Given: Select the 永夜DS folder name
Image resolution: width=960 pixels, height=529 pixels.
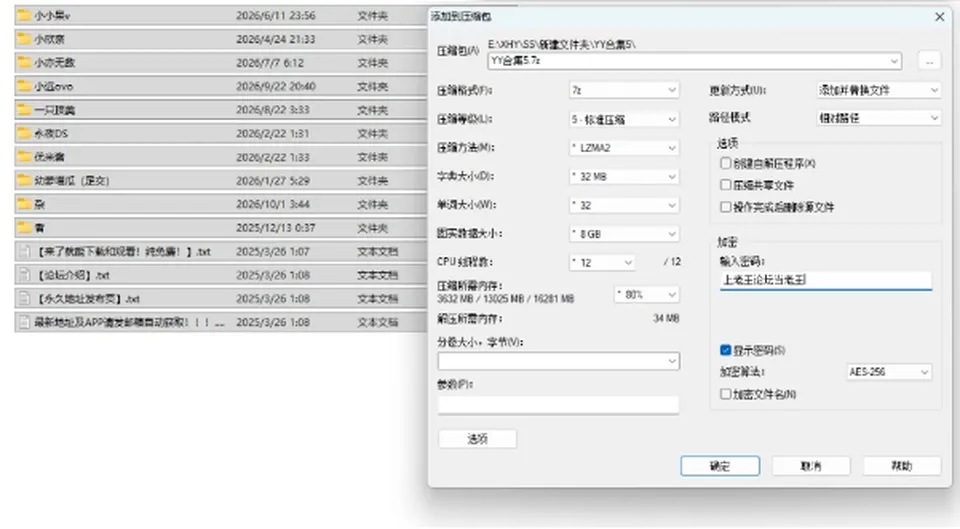Looking at the screenshot, I should (x=51, y=133).
